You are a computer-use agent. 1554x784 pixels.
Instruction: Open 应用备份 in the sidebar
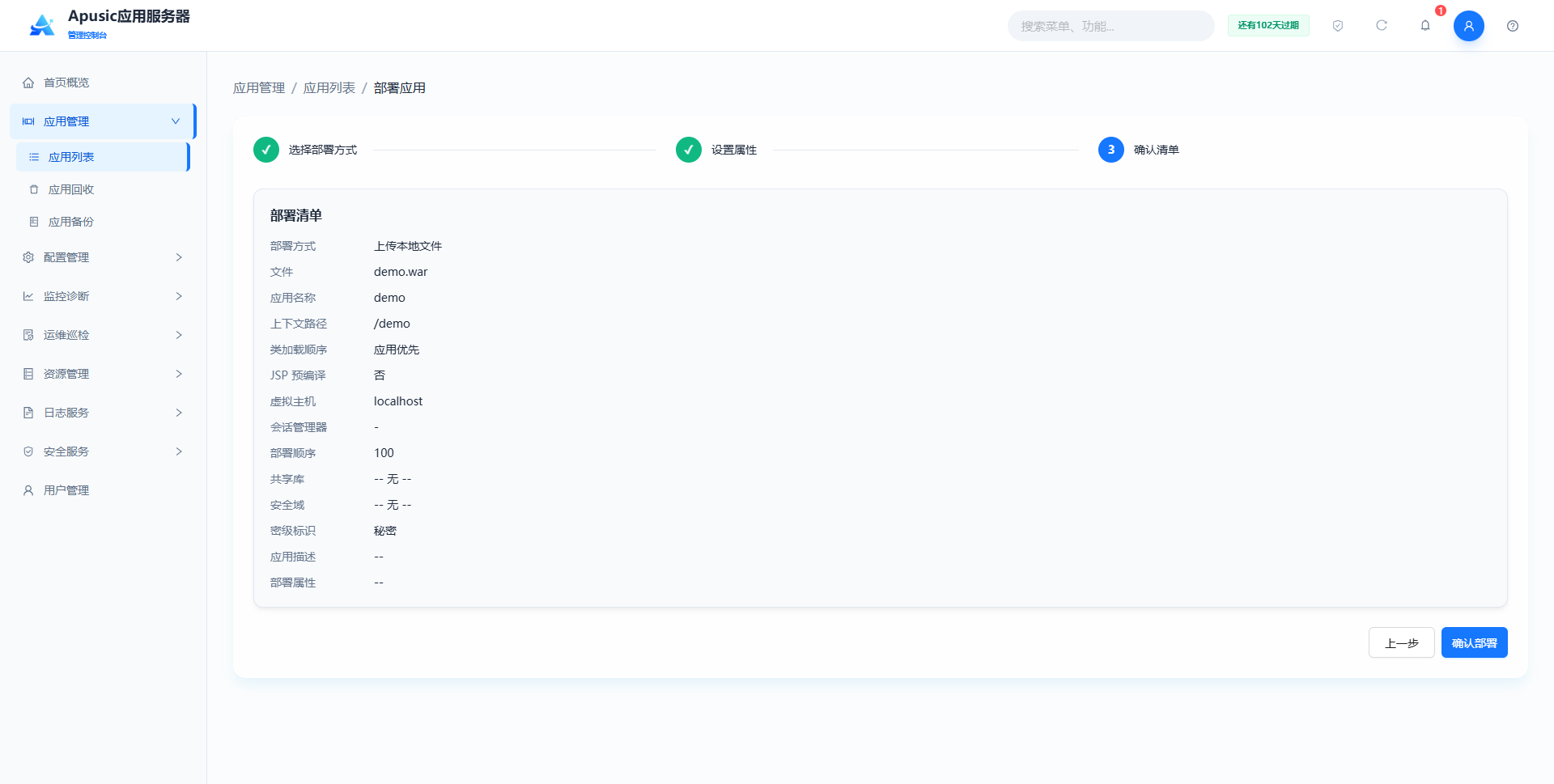103,222
